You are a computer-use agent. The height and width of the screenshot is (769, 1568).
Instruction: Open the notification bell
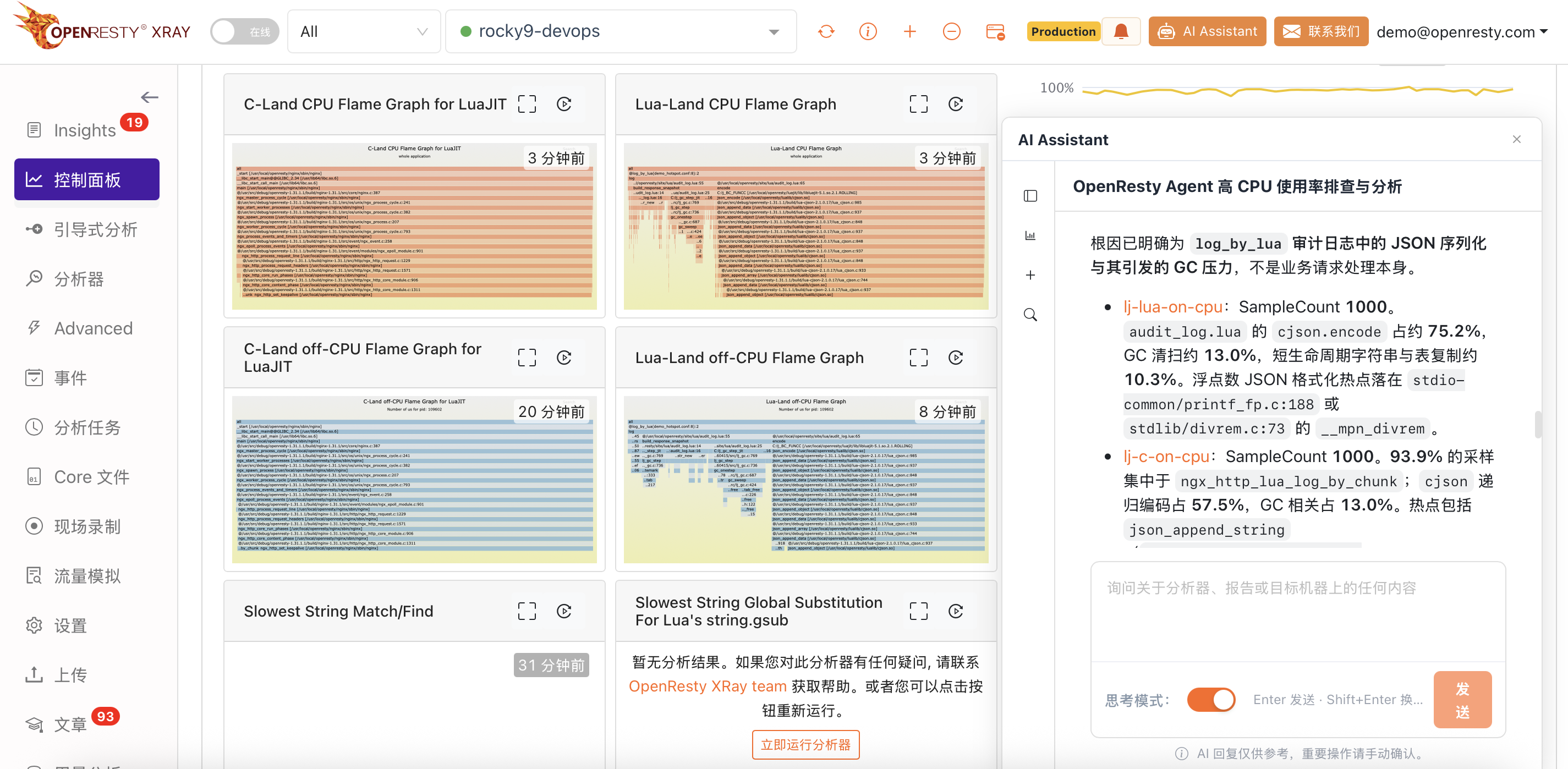click(x=1121, y=32)
